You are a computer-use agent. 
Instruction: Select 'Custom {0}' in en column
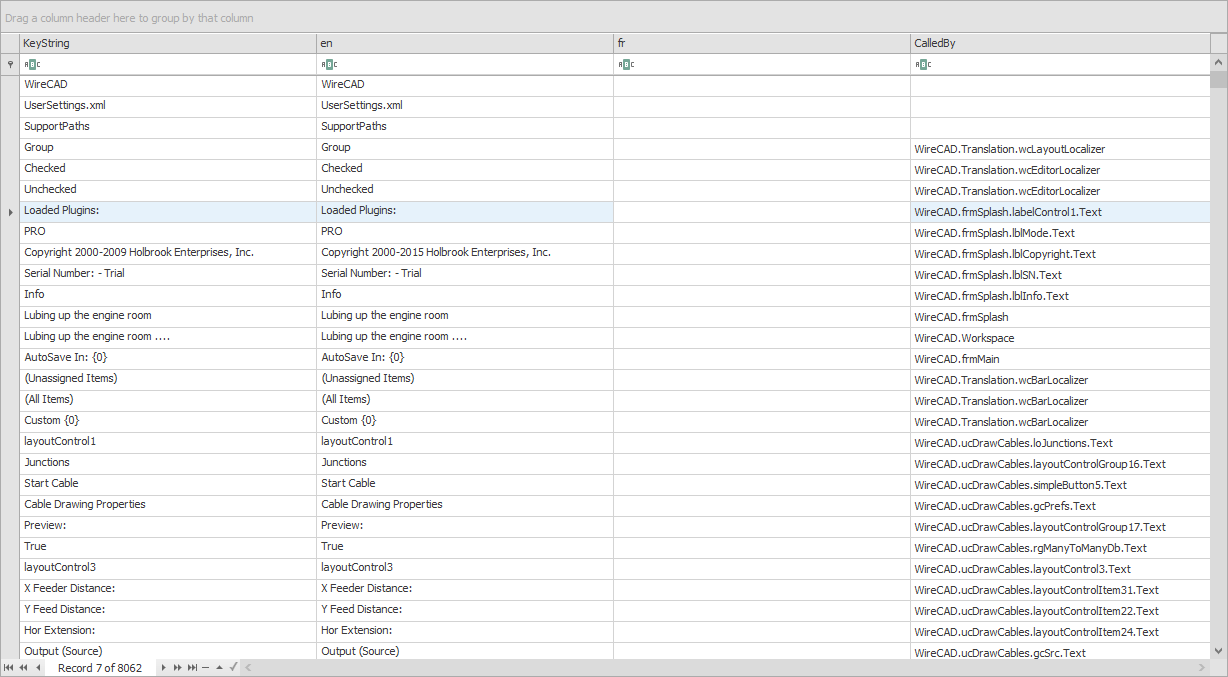point(465,421)
